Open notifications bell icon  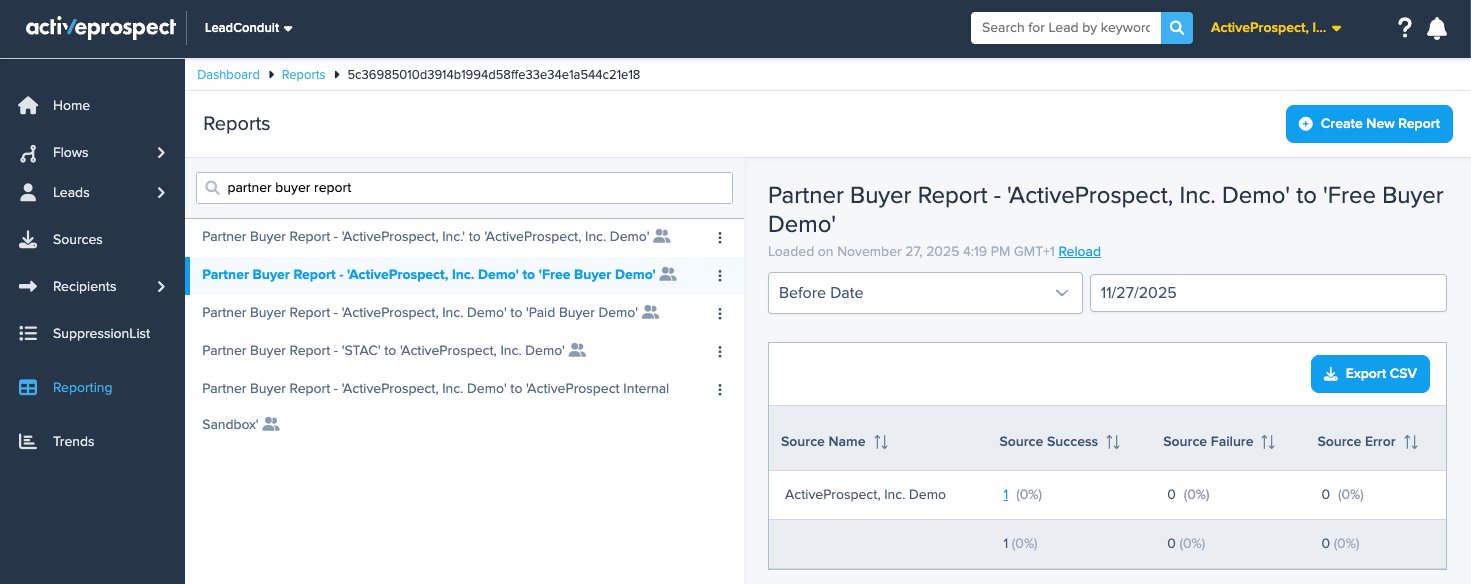pos(1437,28)
